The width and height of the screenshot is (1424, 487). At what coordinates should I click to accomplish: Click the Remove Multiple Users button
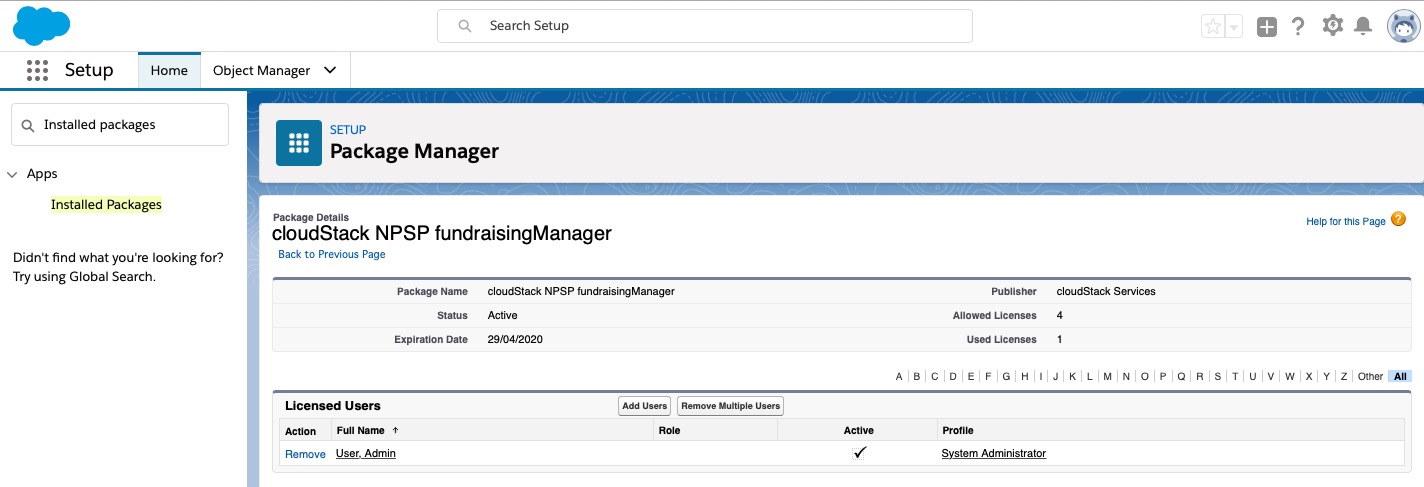point(730,406)
